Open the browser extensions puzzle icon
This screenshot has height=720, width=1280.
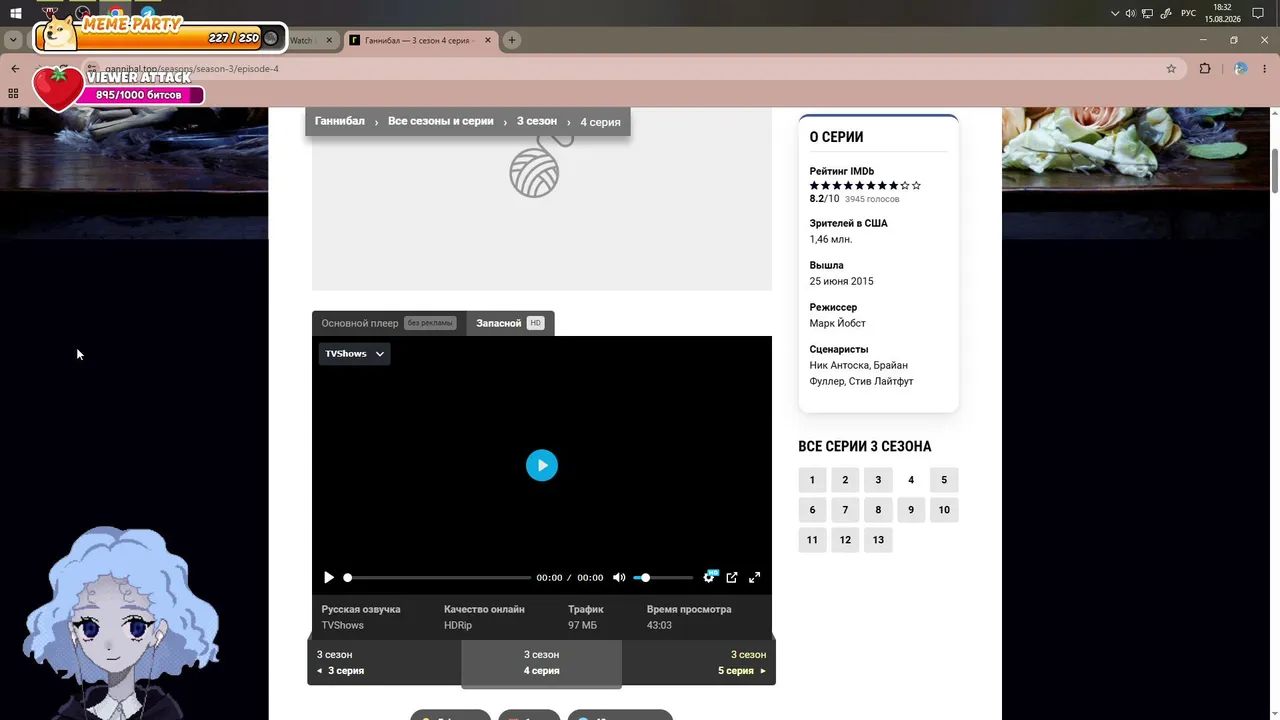1205,69
